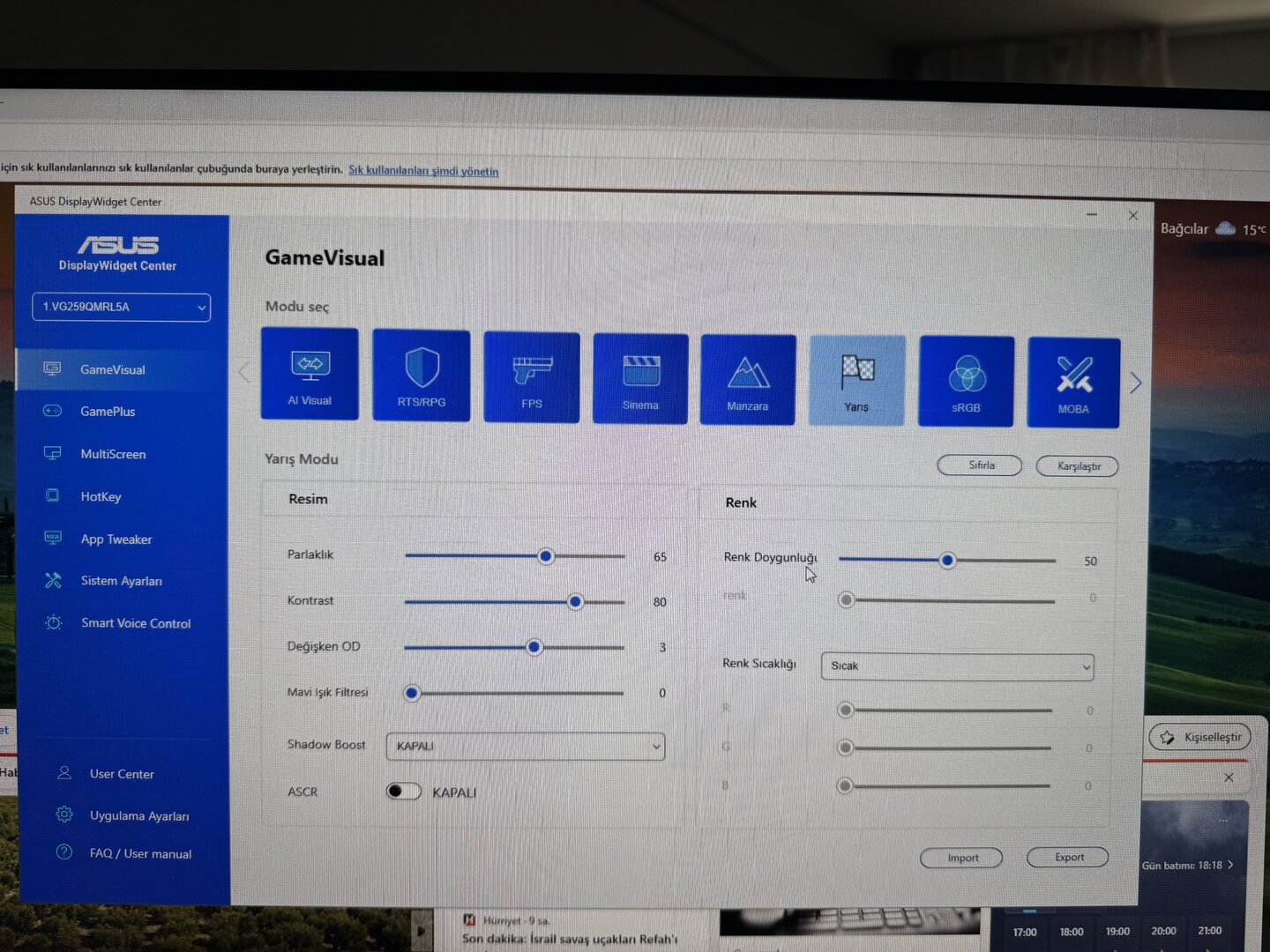Image resolution: width=1270 pixels, height=952 pixels.
Task: Select the Manzara mode tile
Action: [748, 380]
